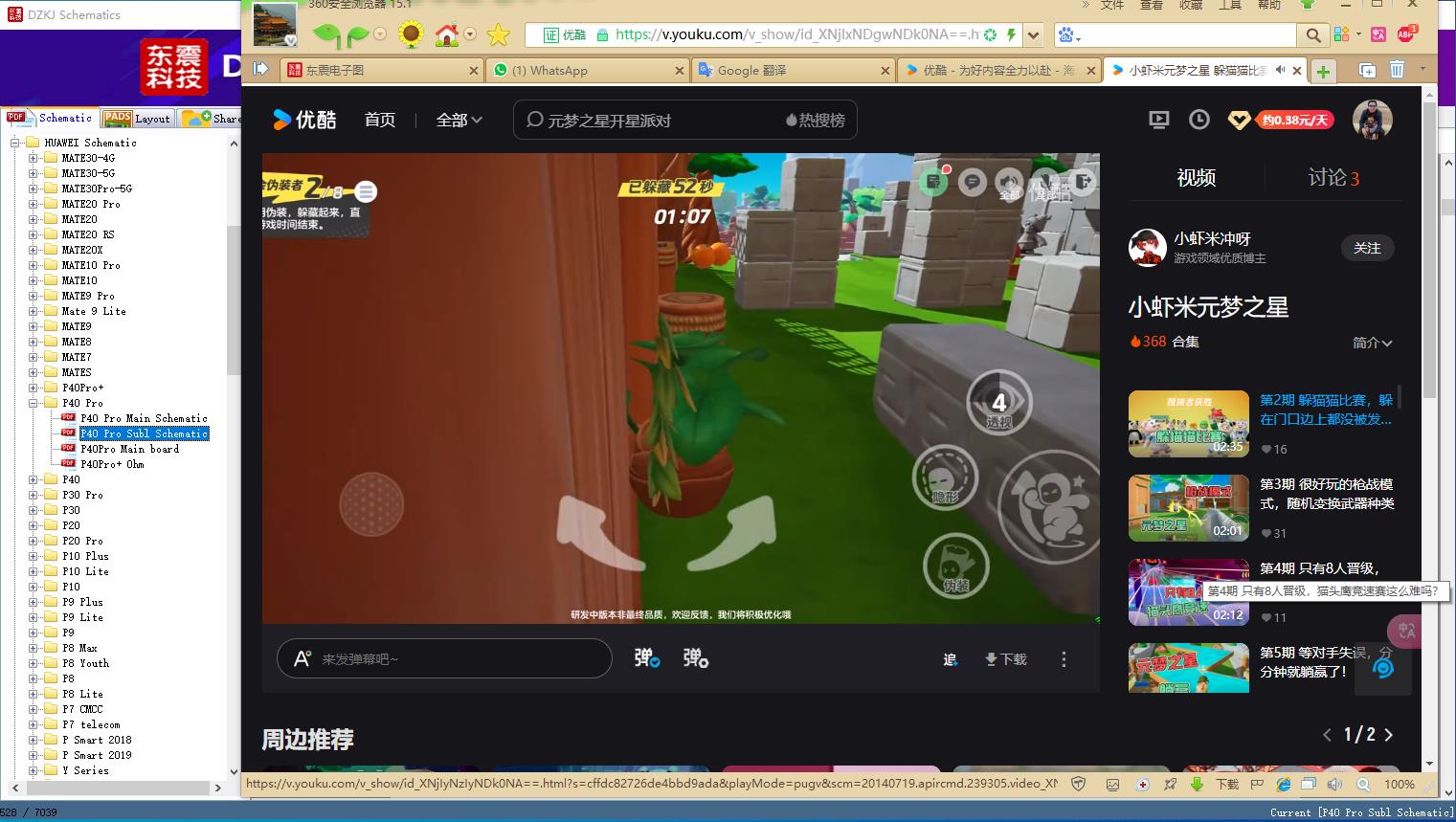
Task: Expand the P9 Plus folder node
Action: [x=33, y=602]
